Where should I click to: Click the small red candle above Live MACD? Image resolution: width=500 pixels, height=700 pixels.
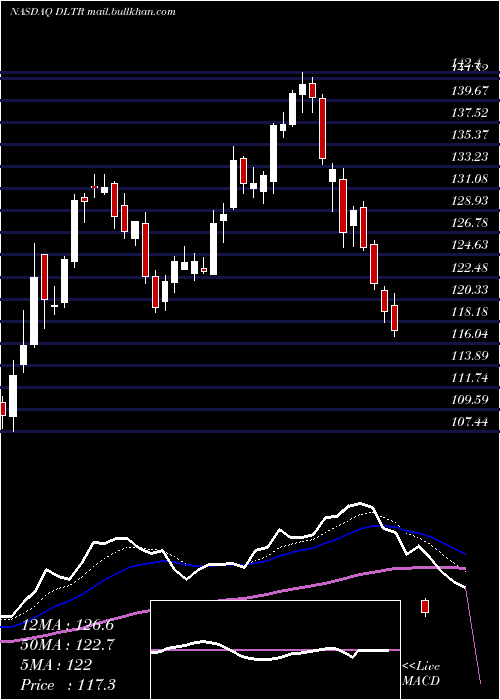click(x=425, y=607)
